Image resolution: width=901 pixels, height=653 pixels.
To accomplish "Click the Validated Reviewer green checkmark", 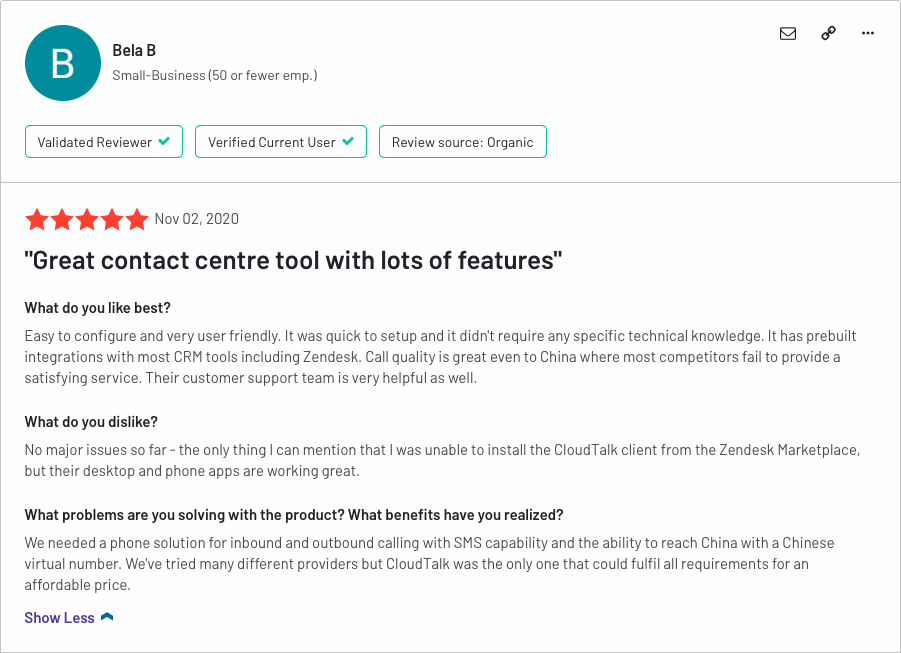I will pyautogui.click(x=164, y=141).
